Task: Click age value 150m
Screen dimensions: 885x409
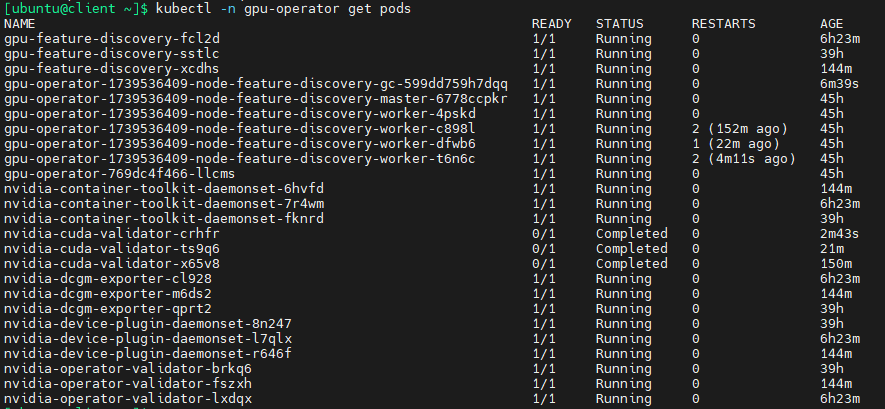Action: (836, 264)
